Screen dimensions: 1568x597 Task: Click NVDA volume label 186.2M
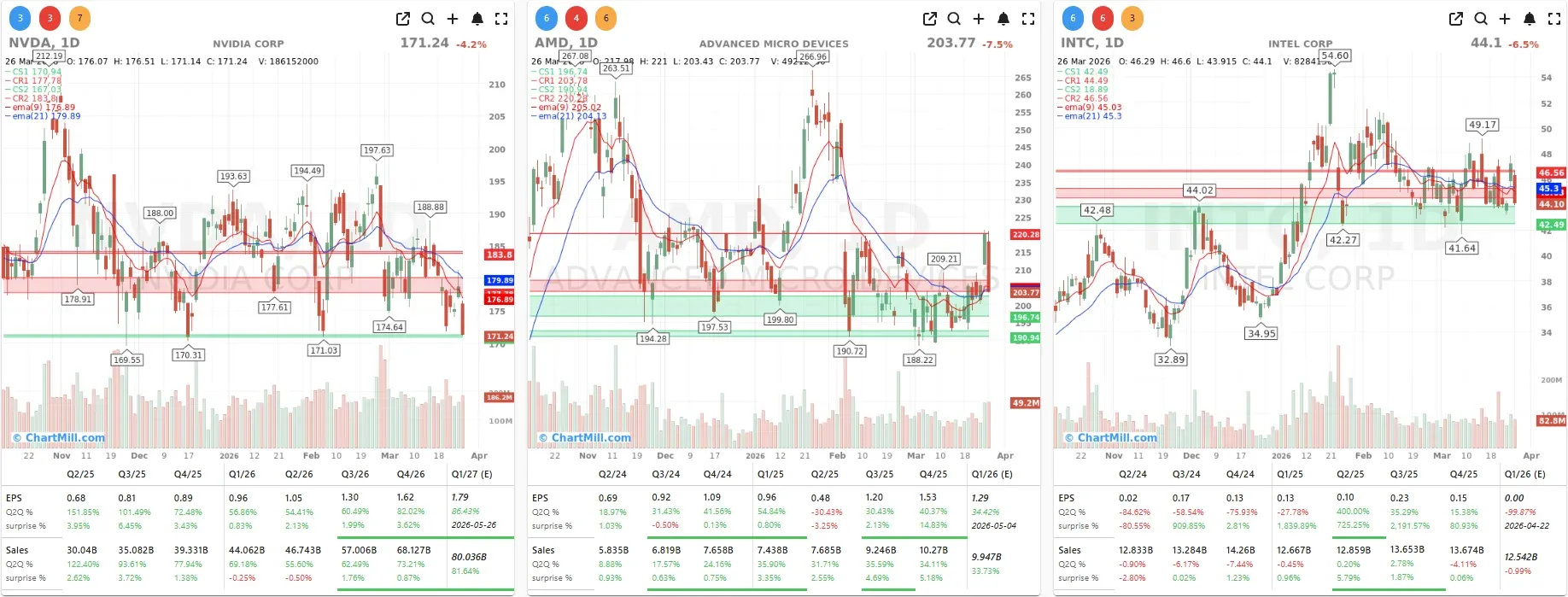coord(500,397)
